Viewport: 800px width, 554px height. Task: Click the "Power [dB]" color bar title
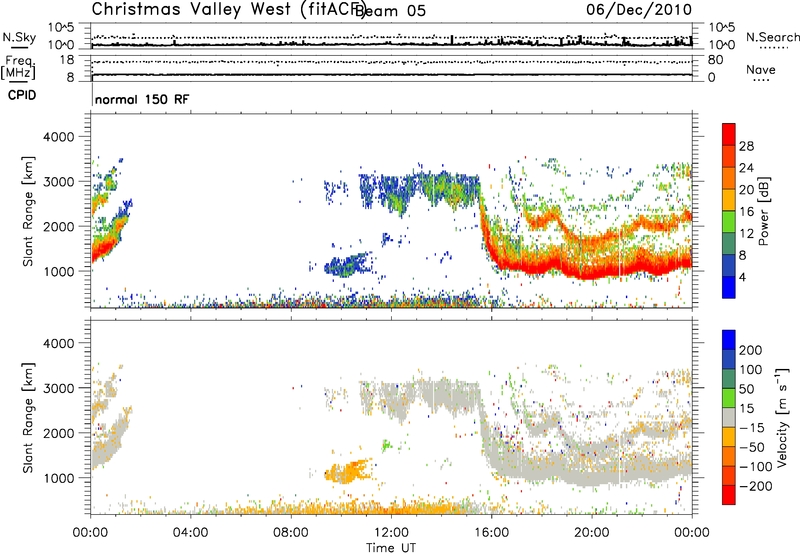coord(764,211)
